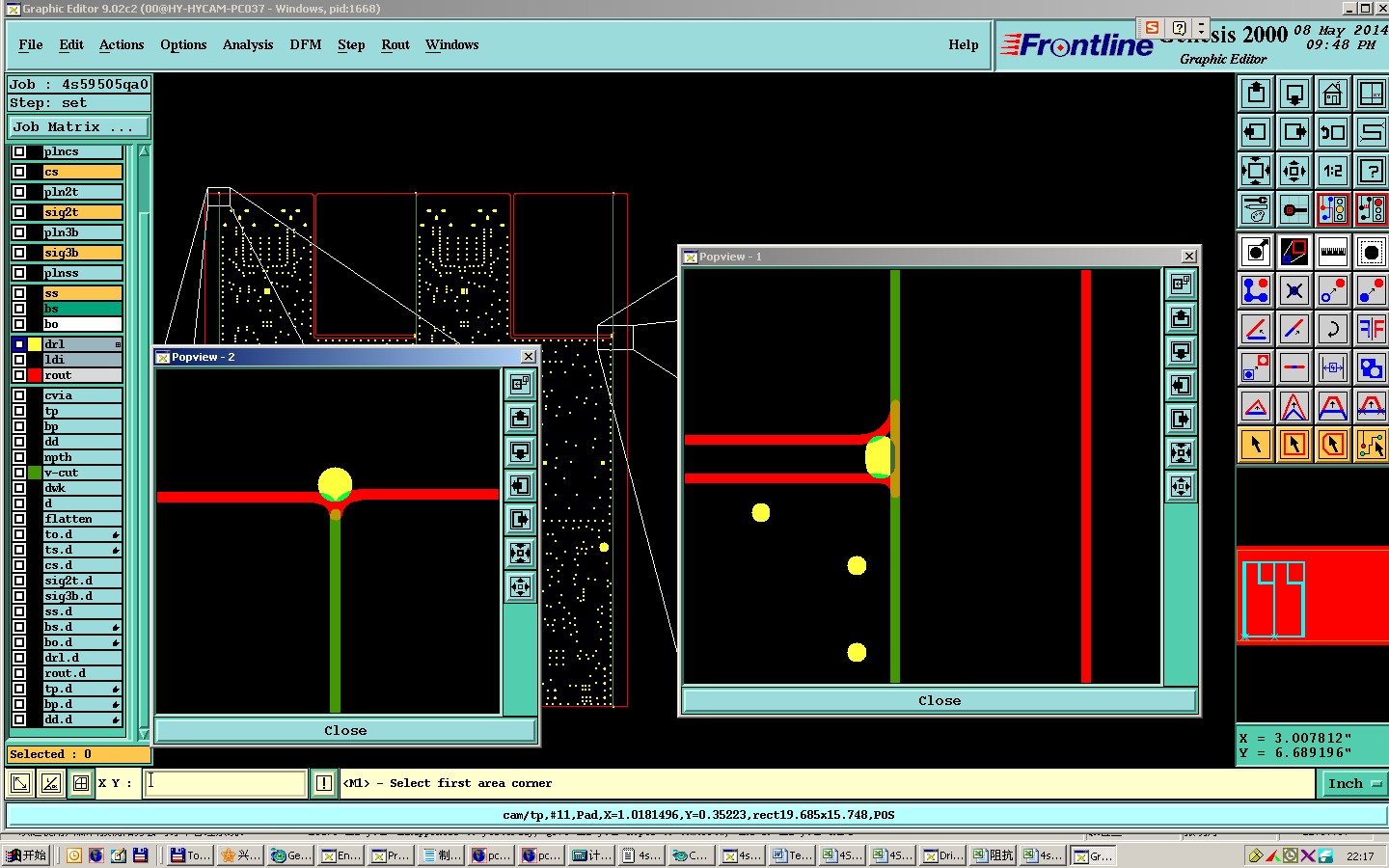Image resolution: width=1389 pixels, height=868 pixels.
Task: Click the pan left icon
Action: [x=1256, y=132]
